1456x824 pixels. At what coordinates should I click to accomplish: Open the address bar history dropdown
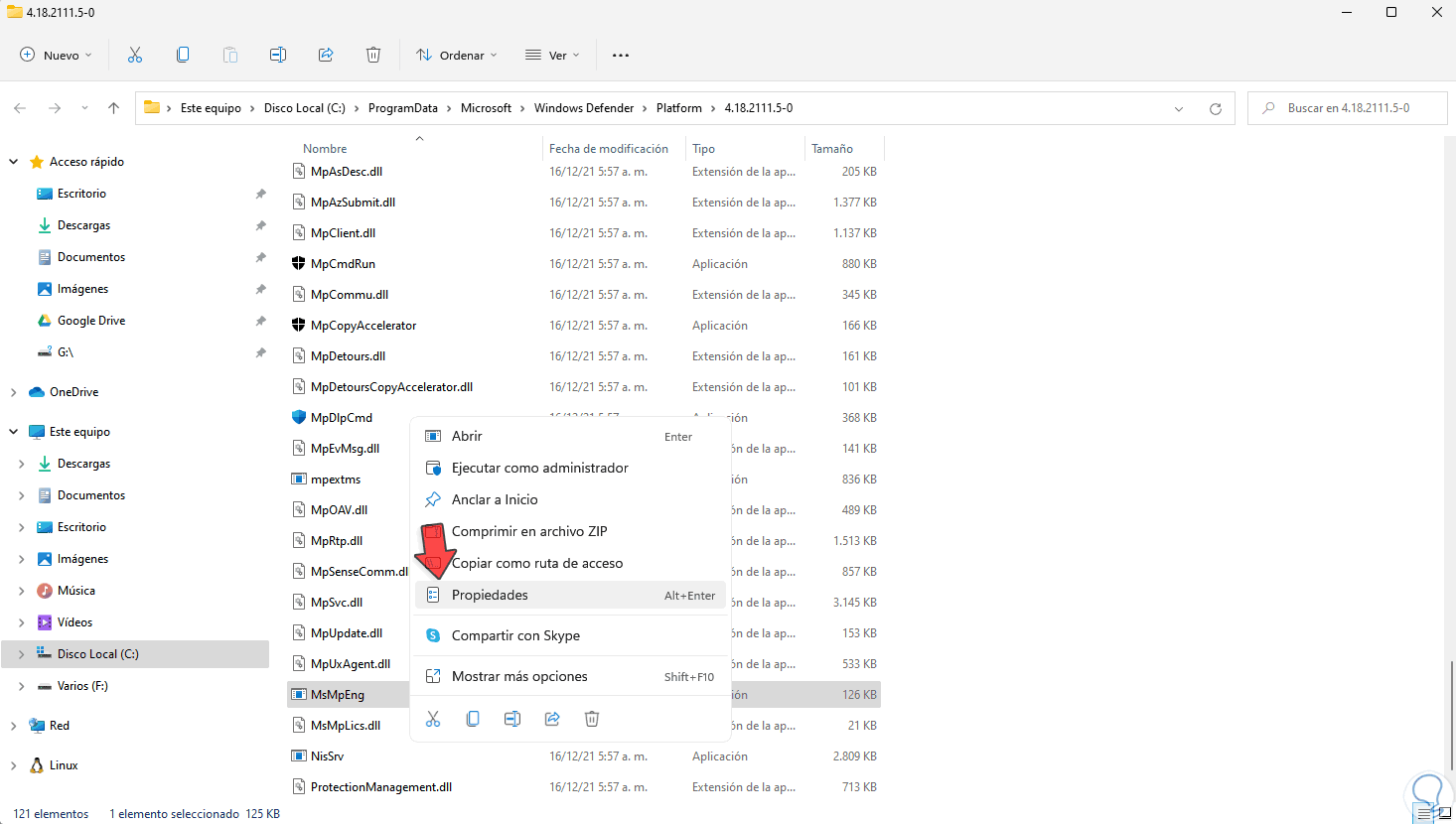tap(1179, 108)
